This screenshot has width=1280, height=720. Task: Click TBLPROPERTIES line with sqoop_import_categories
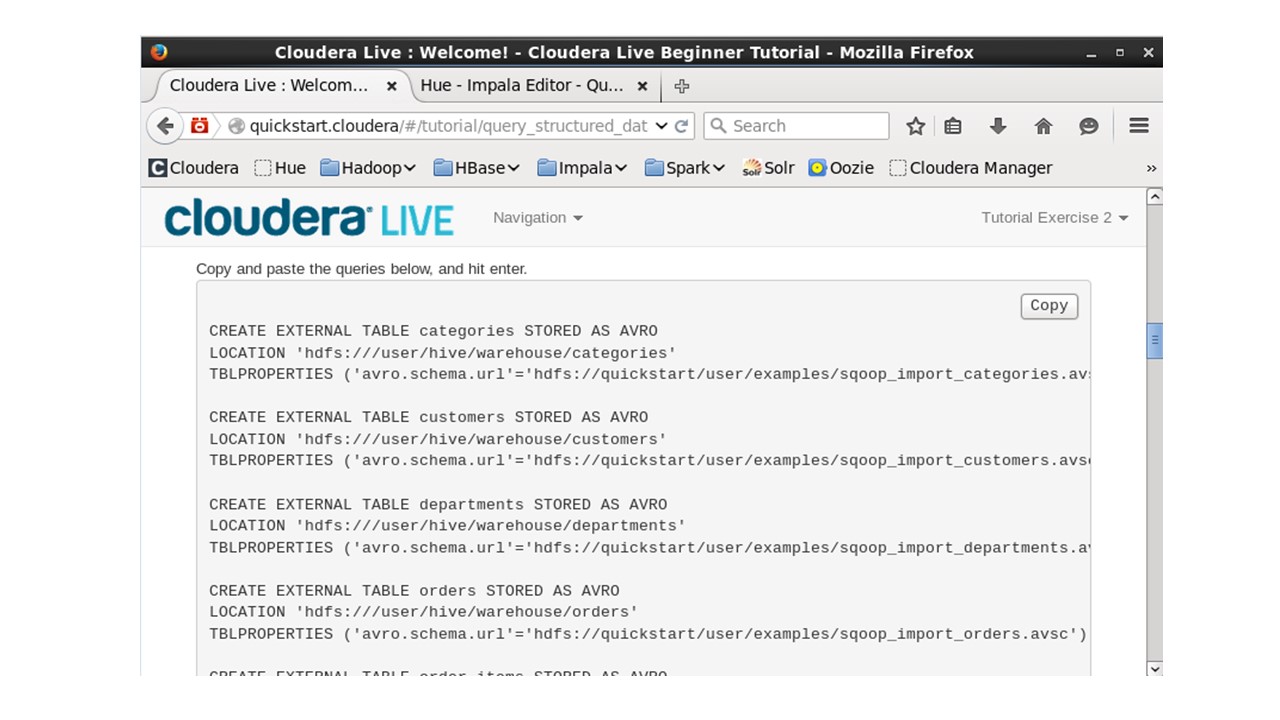(649, 374)
